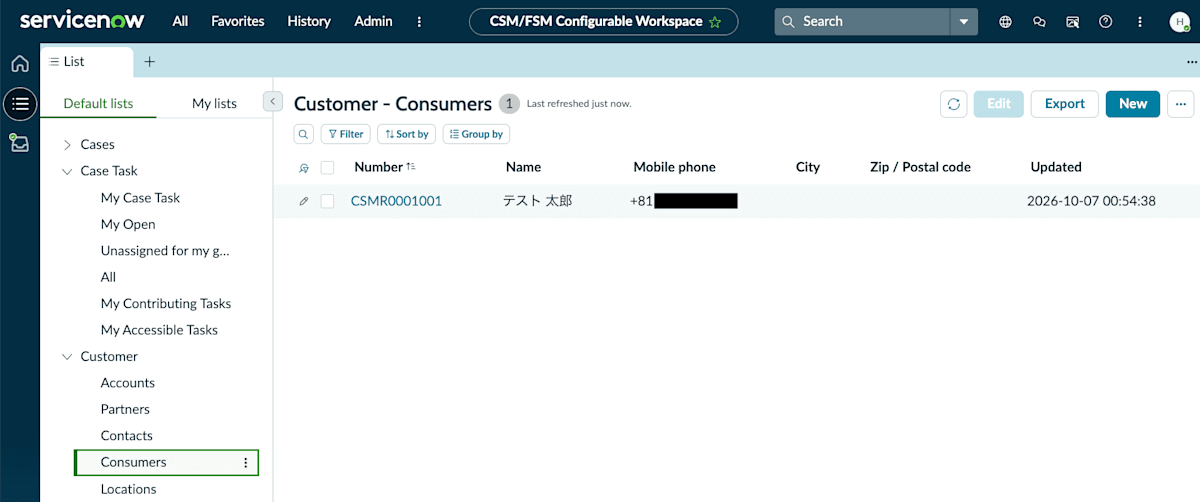Select the List workspace tab
The image size is (1200, 502).
pos(87,61)
